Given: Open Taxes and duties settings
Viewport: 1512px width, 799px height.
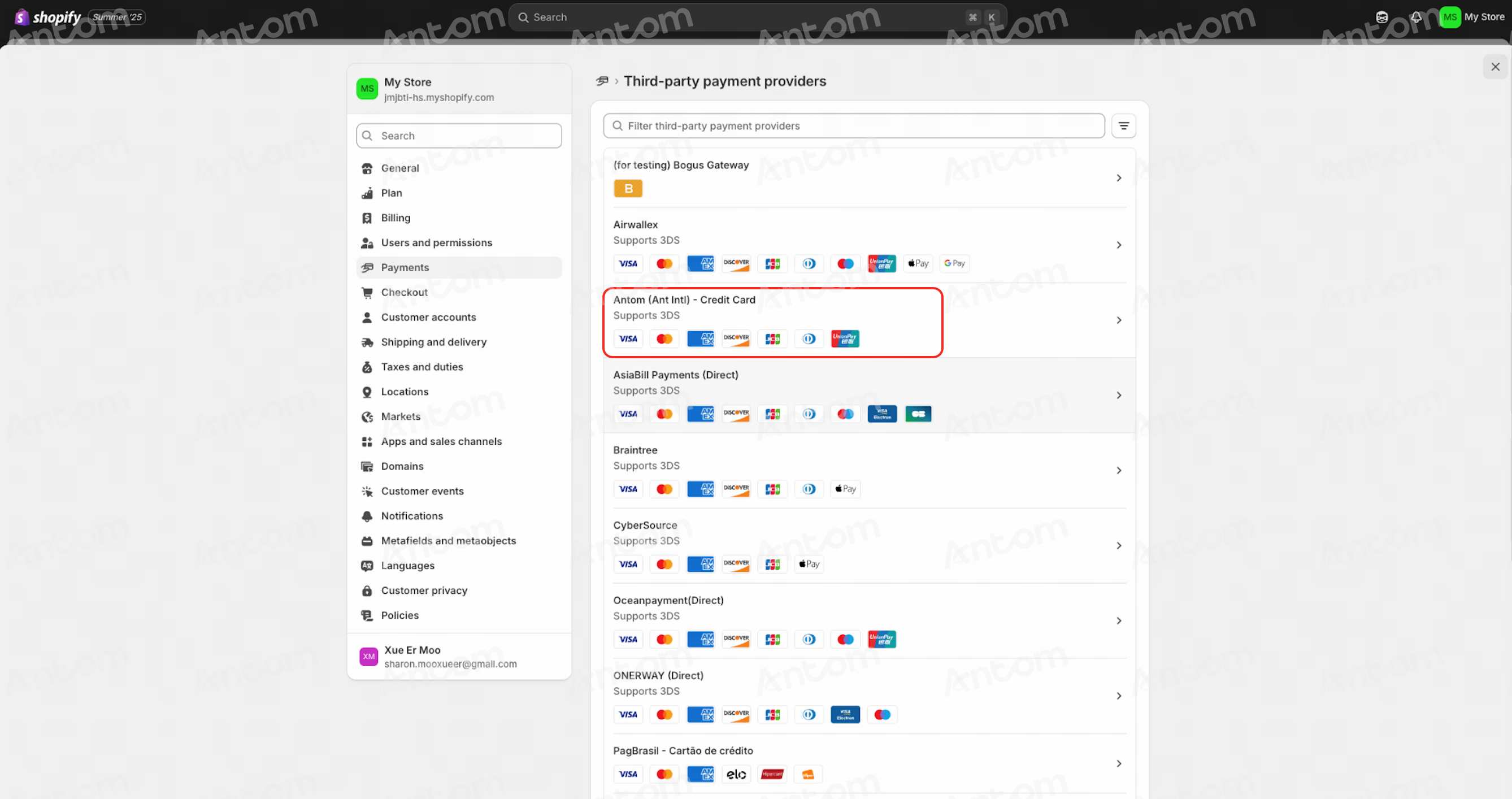Looking at the screenshot, I should [459, 367].
